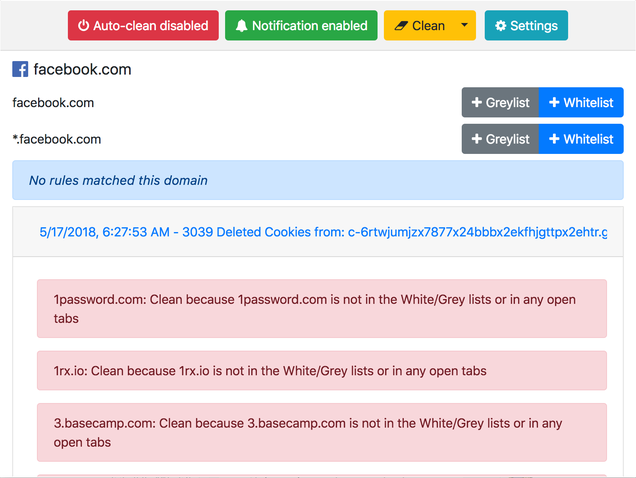Click the power icon on Auto-clean
The height and width of the screenshot is (478, 636).
[84, 26]
